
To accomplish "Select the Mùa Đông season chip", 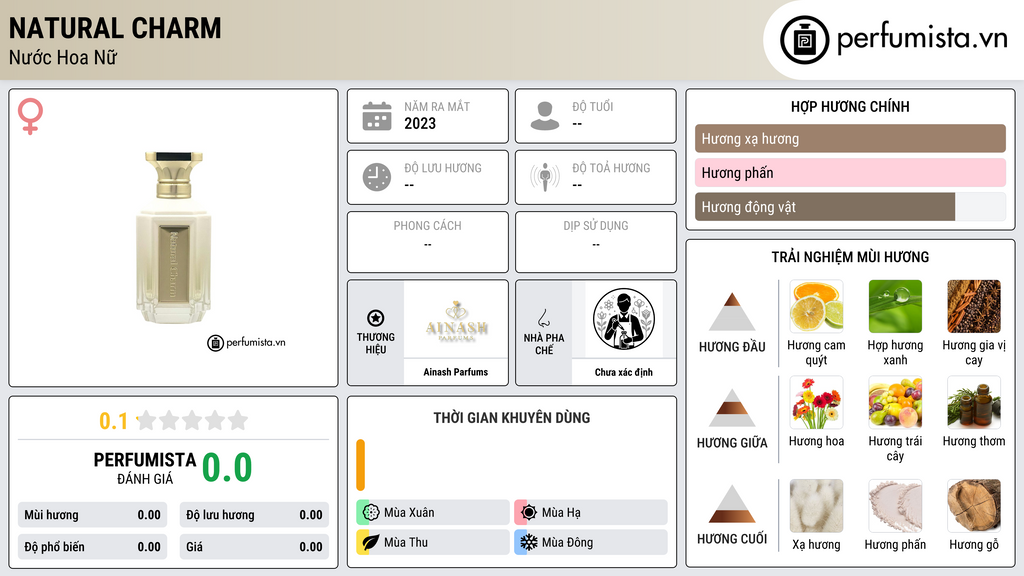I will pos(591,542).
